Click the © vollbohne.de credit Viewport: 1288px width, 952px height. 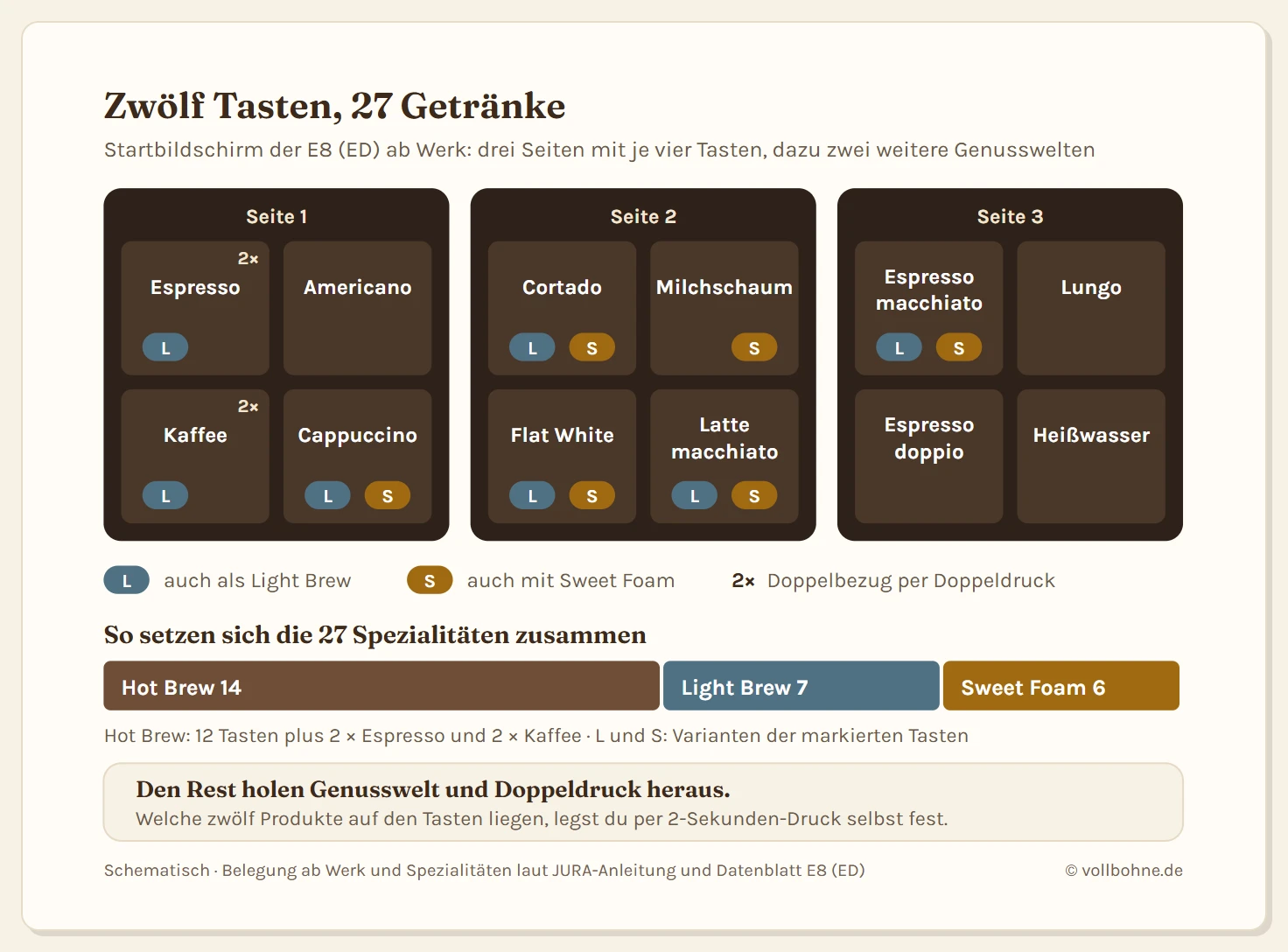tap(1123, 870)
